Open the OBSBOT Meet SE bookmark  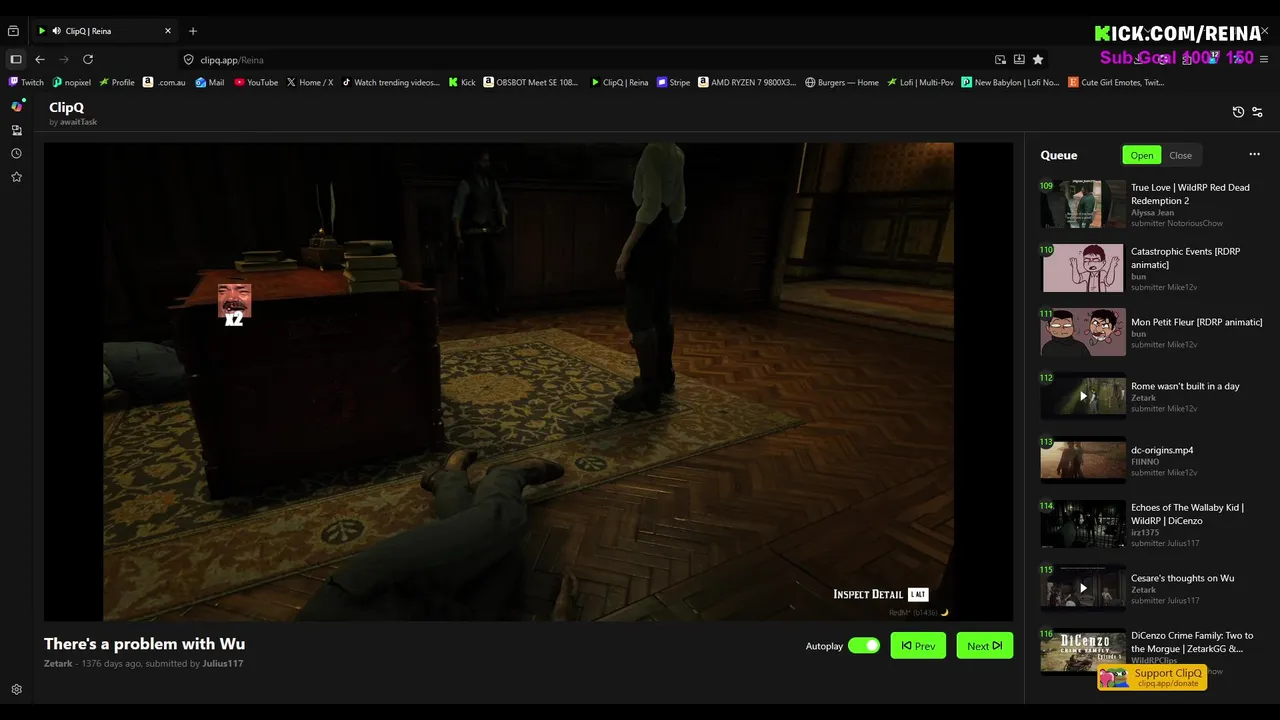pyautogui.click(x=531, y=82)
